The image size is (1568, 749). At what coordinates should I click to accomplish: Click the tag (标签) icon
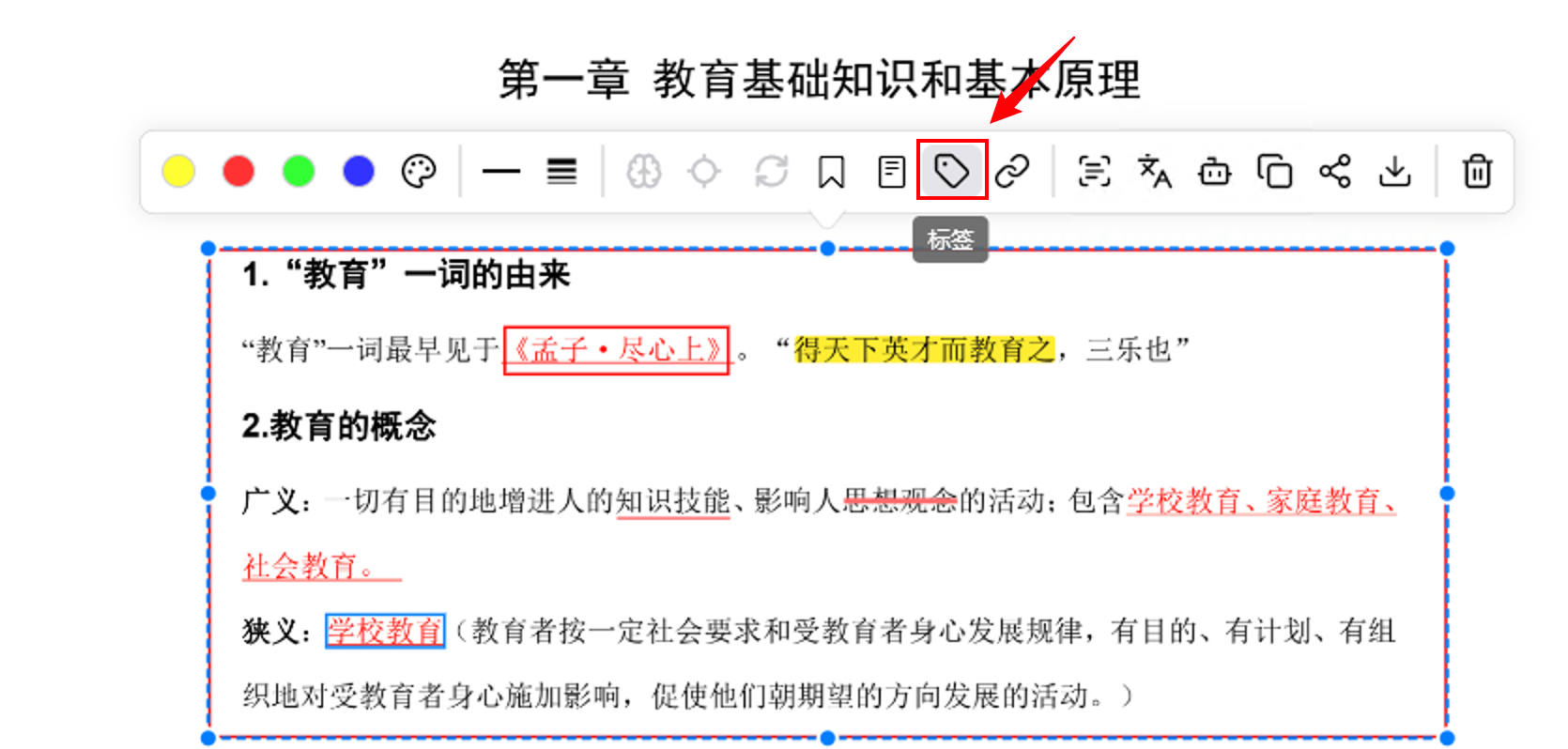(952, 171)
